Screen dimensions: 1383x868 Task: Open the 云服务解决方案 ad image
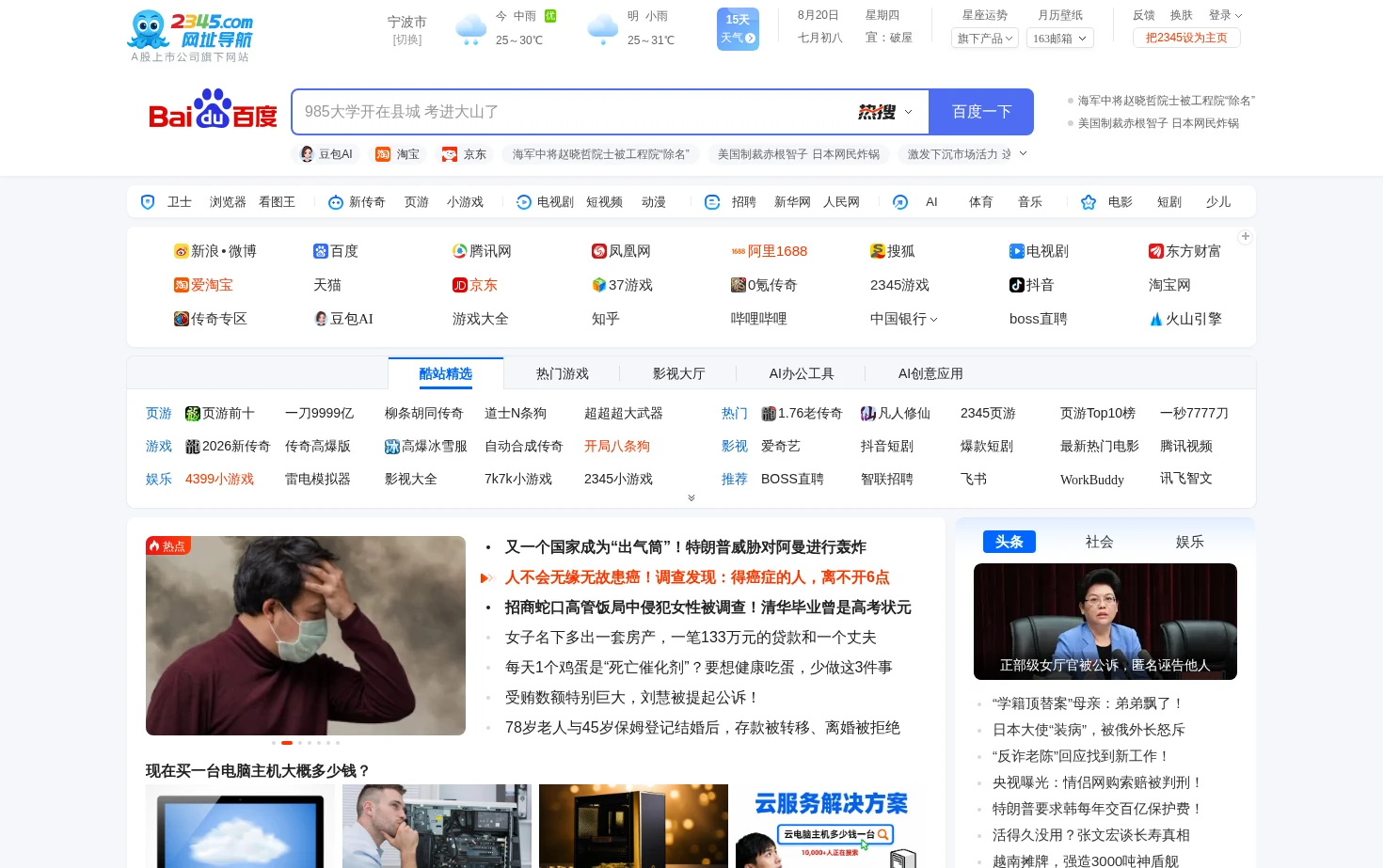(x=829, y=826)
